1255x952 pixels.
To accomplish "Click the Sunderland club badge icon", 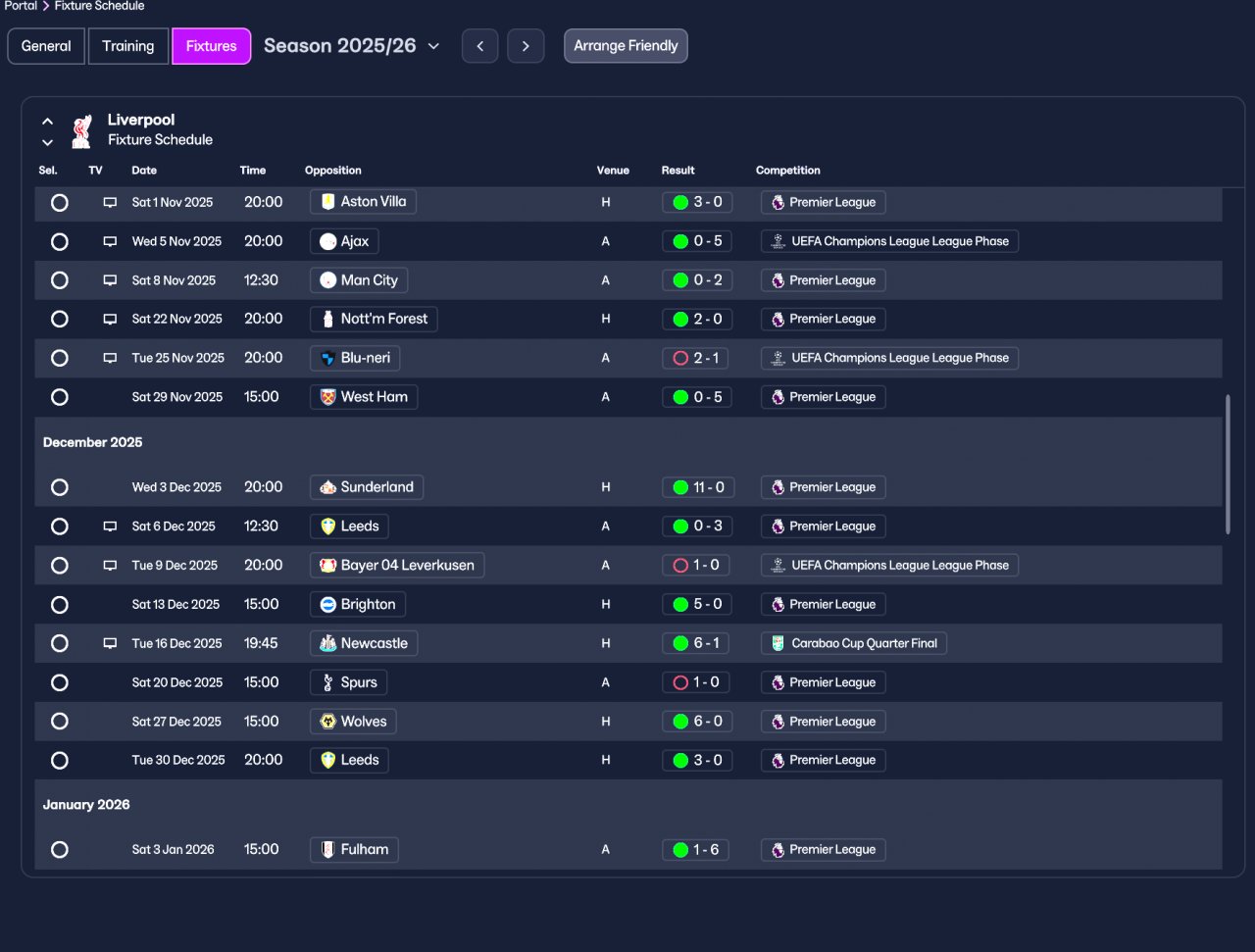I will click(328, 487).
